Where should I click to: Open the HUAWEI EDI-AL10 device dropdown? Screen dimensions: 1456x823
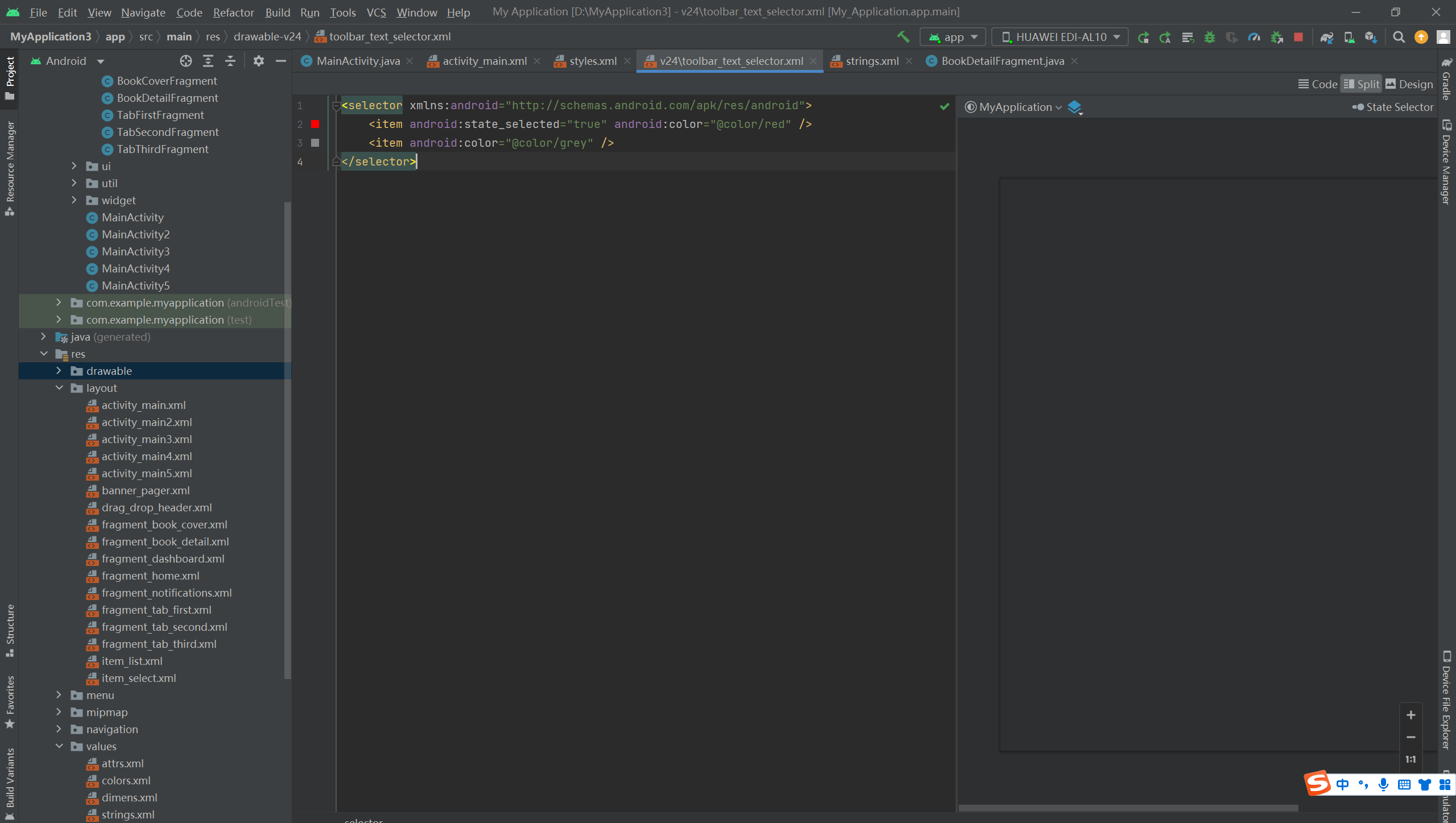point(1060,37)
